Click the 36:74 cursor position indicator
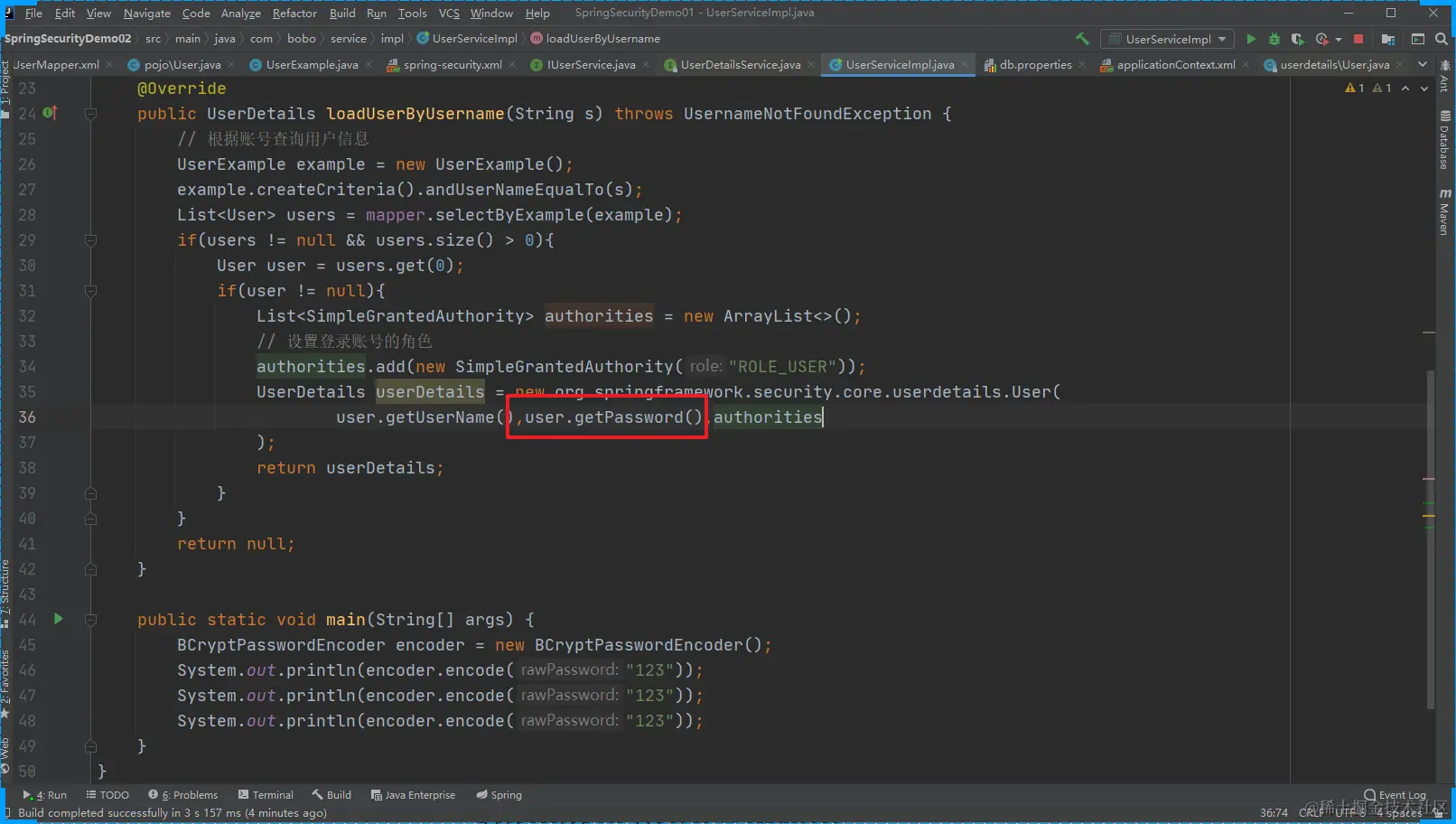 click(x=1274, y=813)
